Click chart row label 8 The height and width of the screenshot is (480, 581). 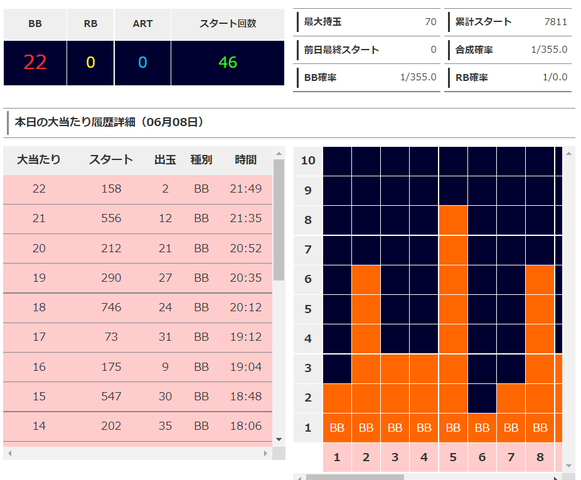tap(308, 220)
